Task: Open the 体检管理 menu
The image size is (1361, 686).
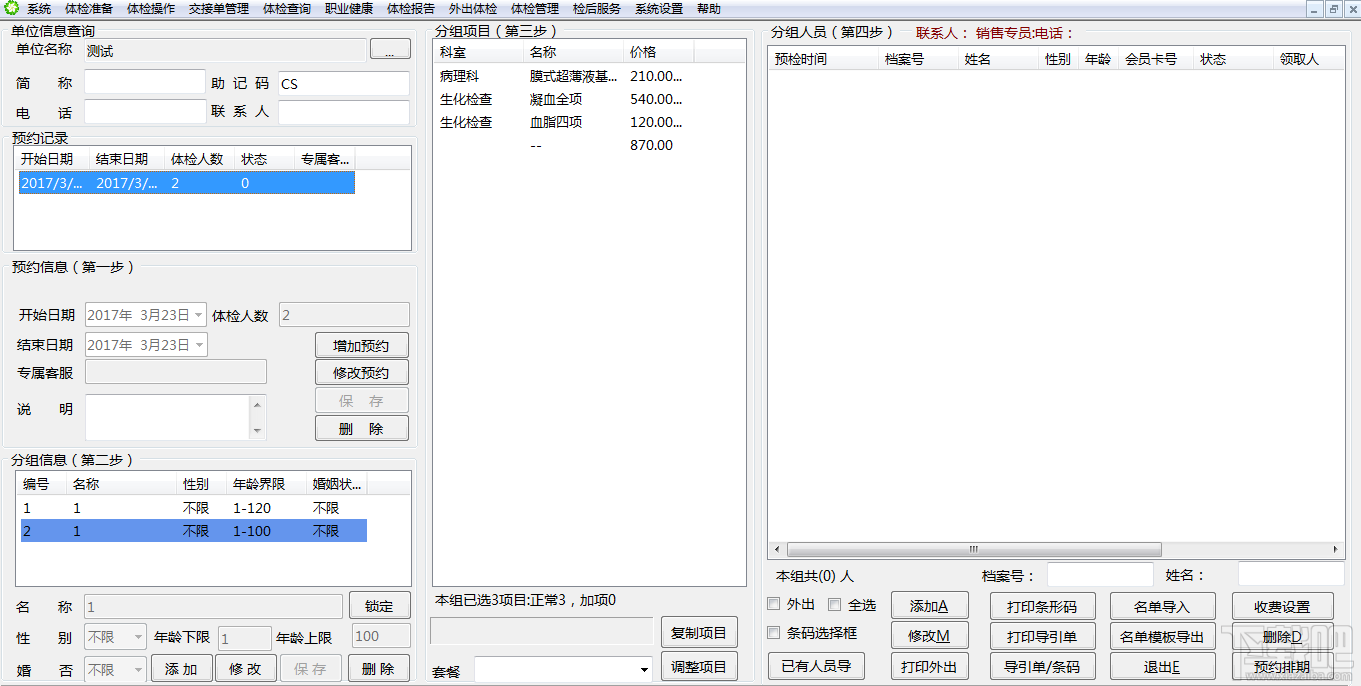Action: (x=535, y=9)
